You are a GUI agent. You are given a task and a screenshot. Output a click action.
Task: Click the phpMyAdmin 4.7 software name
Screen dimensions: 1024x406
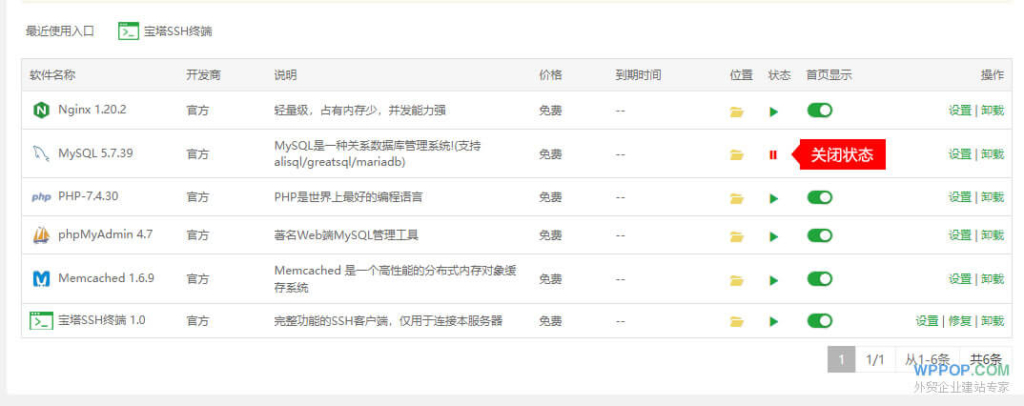click(105, 234)
